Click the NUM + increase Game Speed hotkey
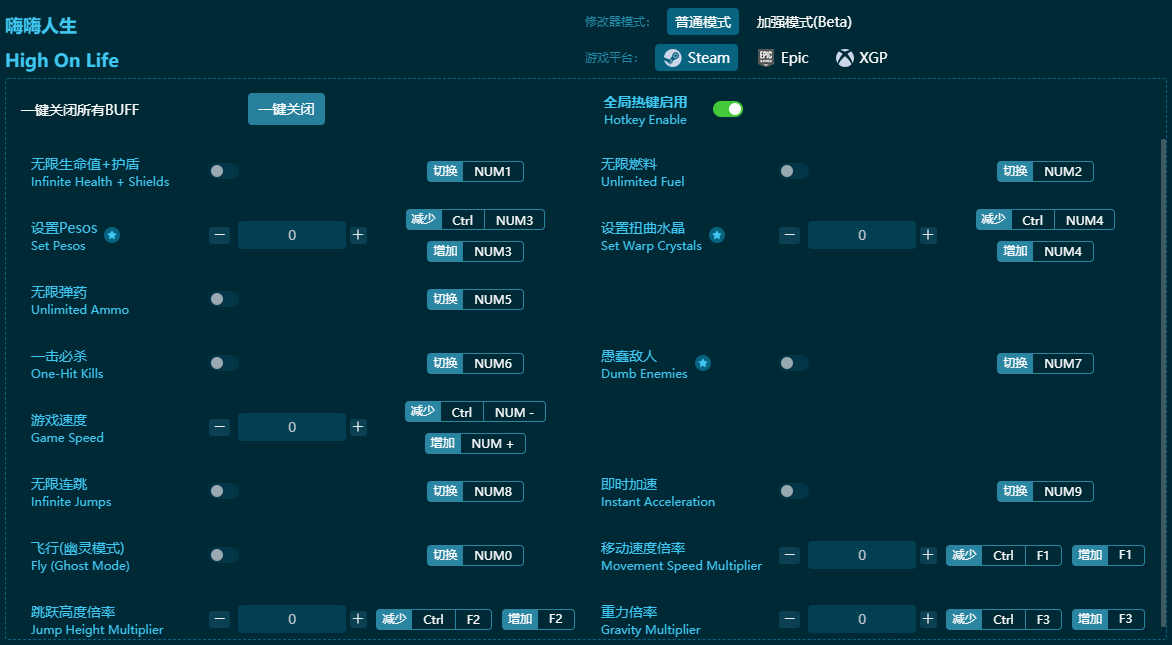 [x=475, y=444]
